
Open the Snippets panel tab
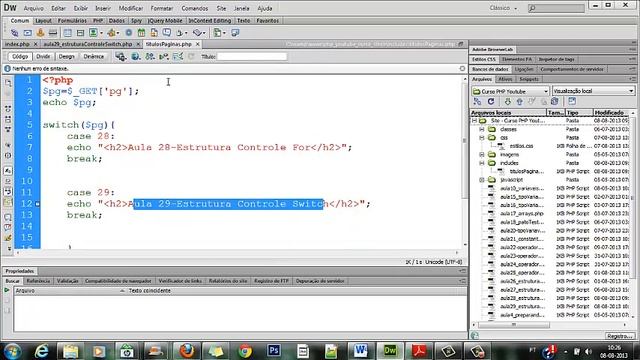coord(529,79)
